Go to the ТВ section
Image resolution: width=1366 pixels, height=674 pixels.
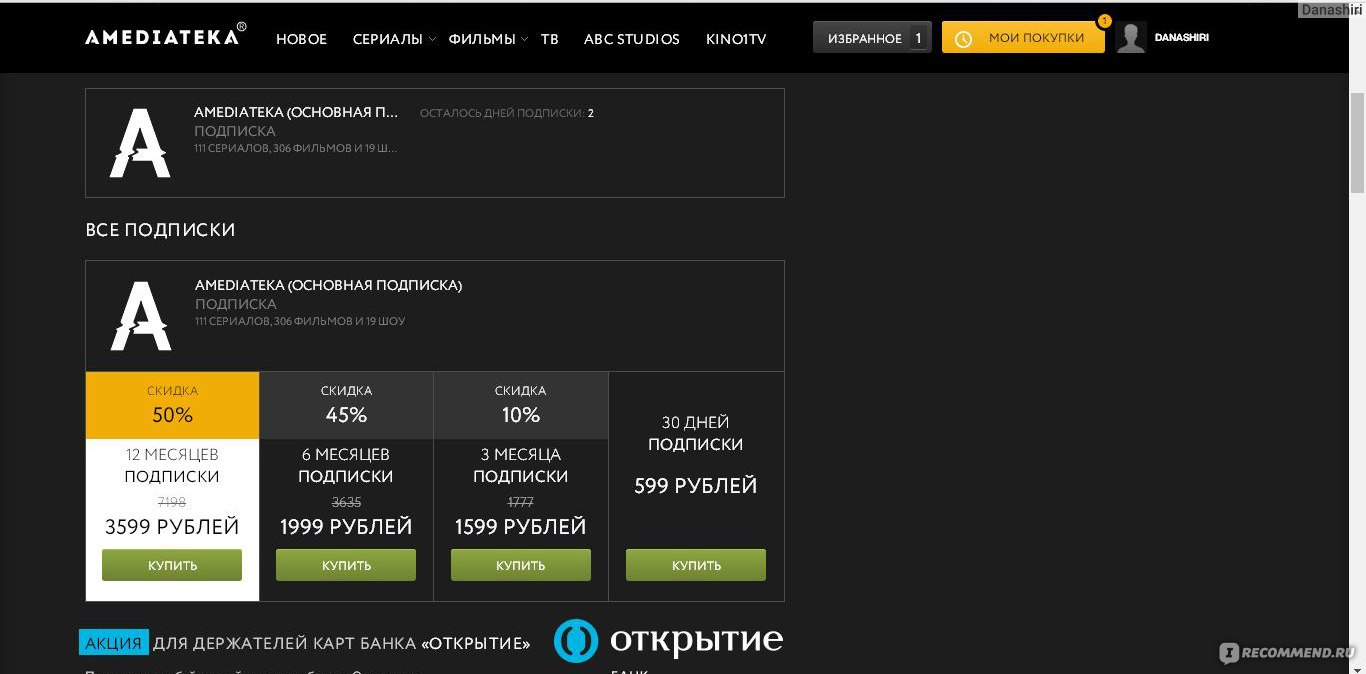click(550, 39)
